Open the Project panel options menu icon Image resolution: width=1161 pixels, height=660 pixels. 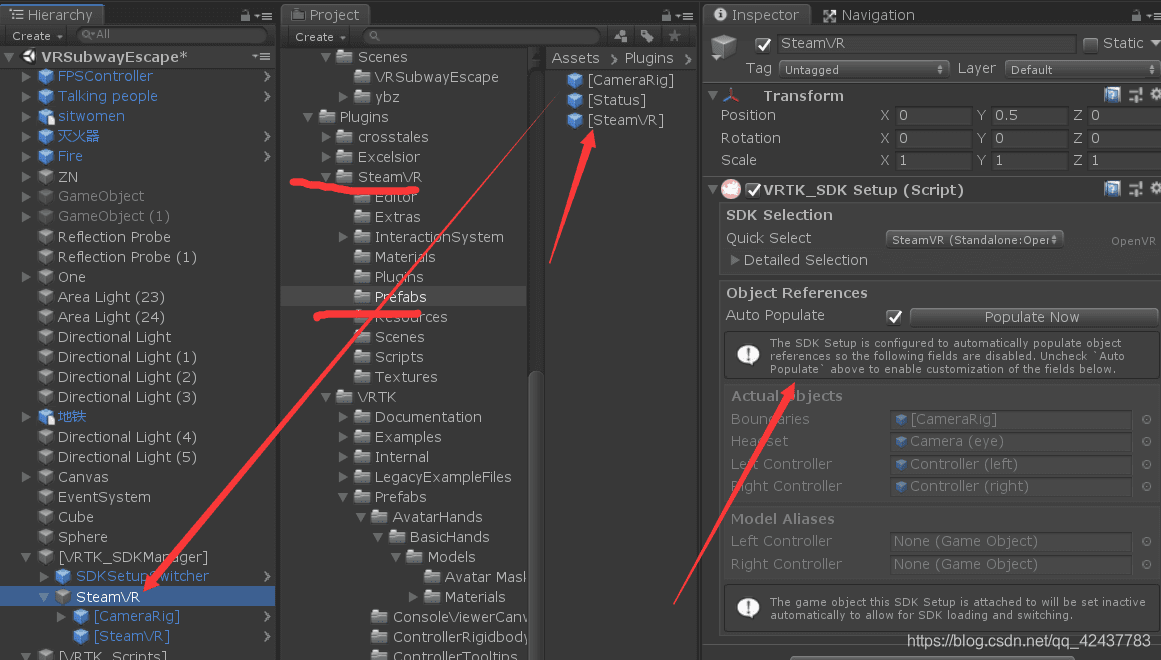[684, 16]
